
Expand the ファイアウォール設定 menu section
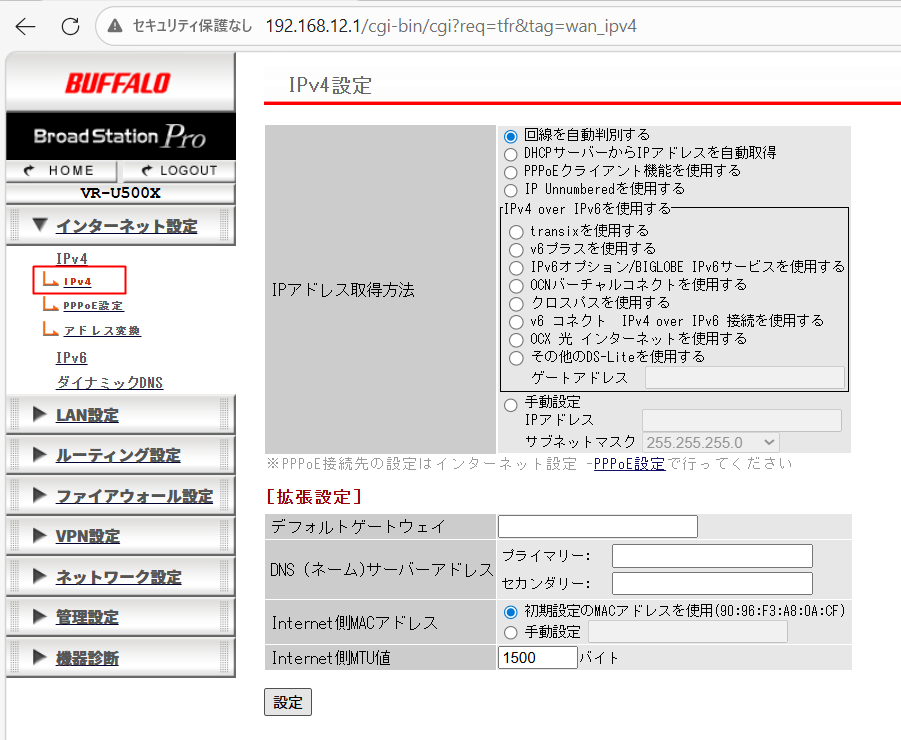(x=134, y=496)
